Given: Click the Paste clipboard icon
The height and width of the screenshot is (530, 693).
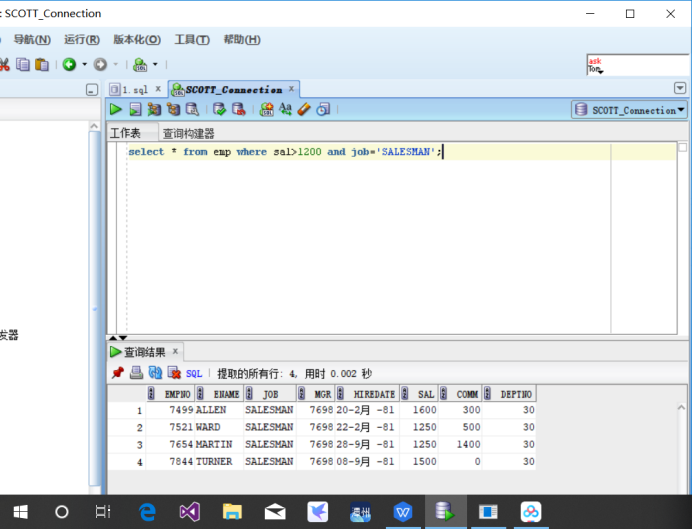Looking at the screenshot, I should coord(42,65).
